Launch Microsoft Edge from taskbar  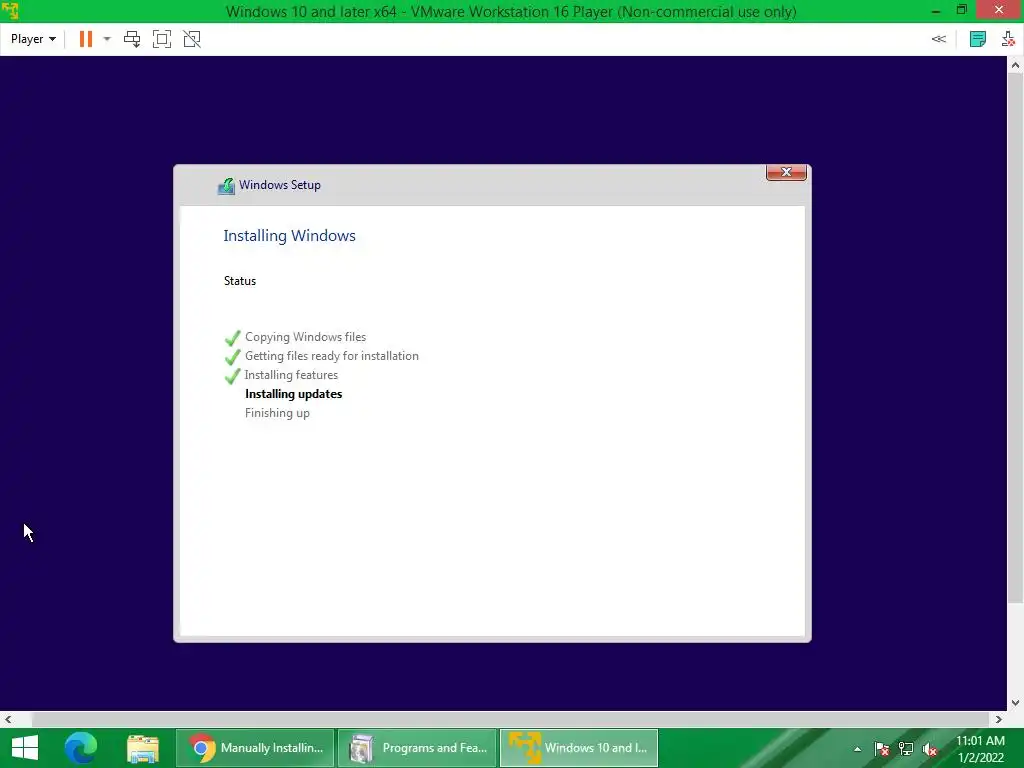tap(81, 748)
